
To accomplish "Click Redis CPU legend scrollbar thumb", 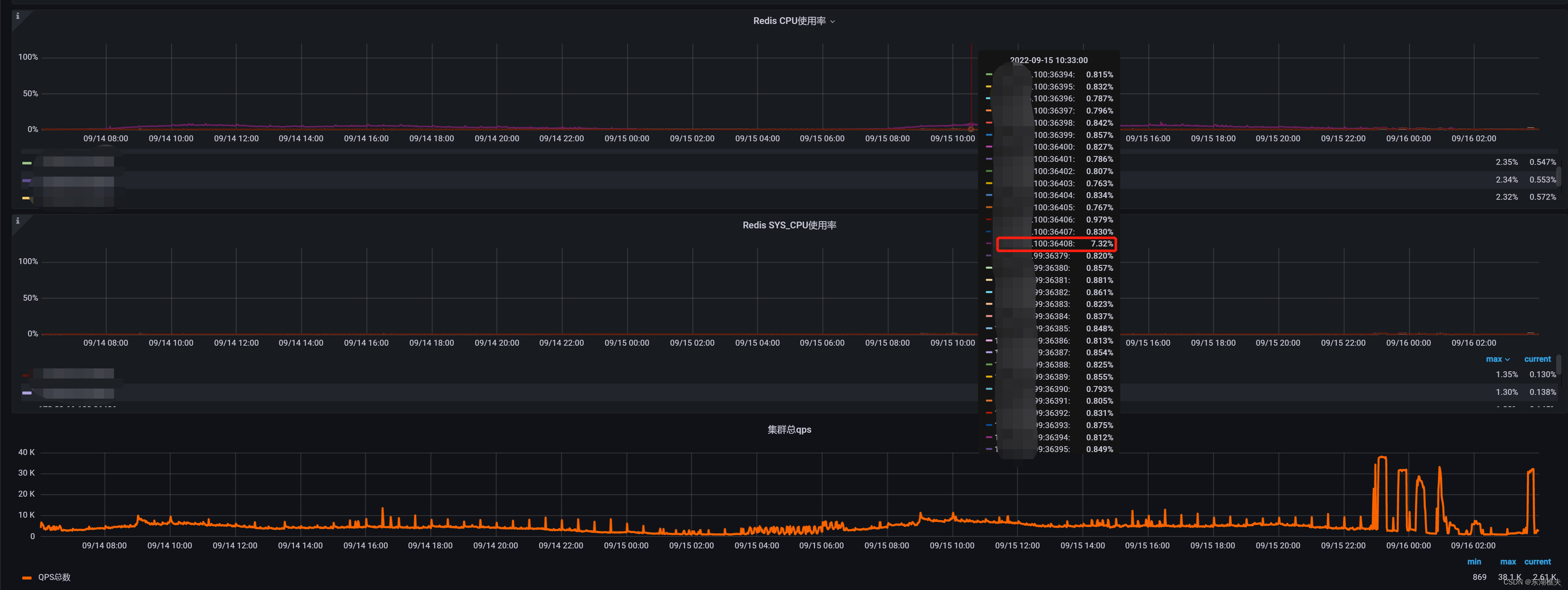I will click(1559, 176).
